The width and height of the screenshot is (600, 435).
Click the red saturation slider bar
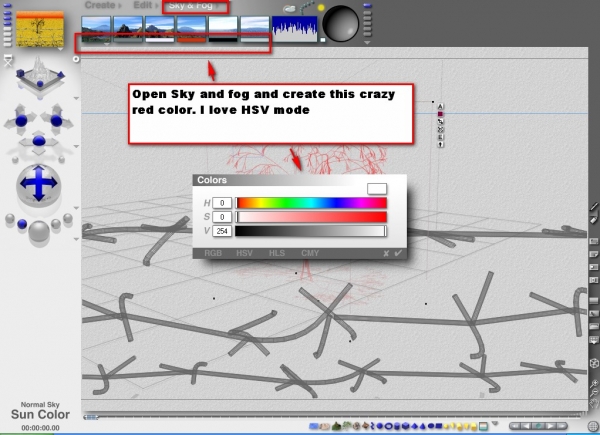(311, 217)
